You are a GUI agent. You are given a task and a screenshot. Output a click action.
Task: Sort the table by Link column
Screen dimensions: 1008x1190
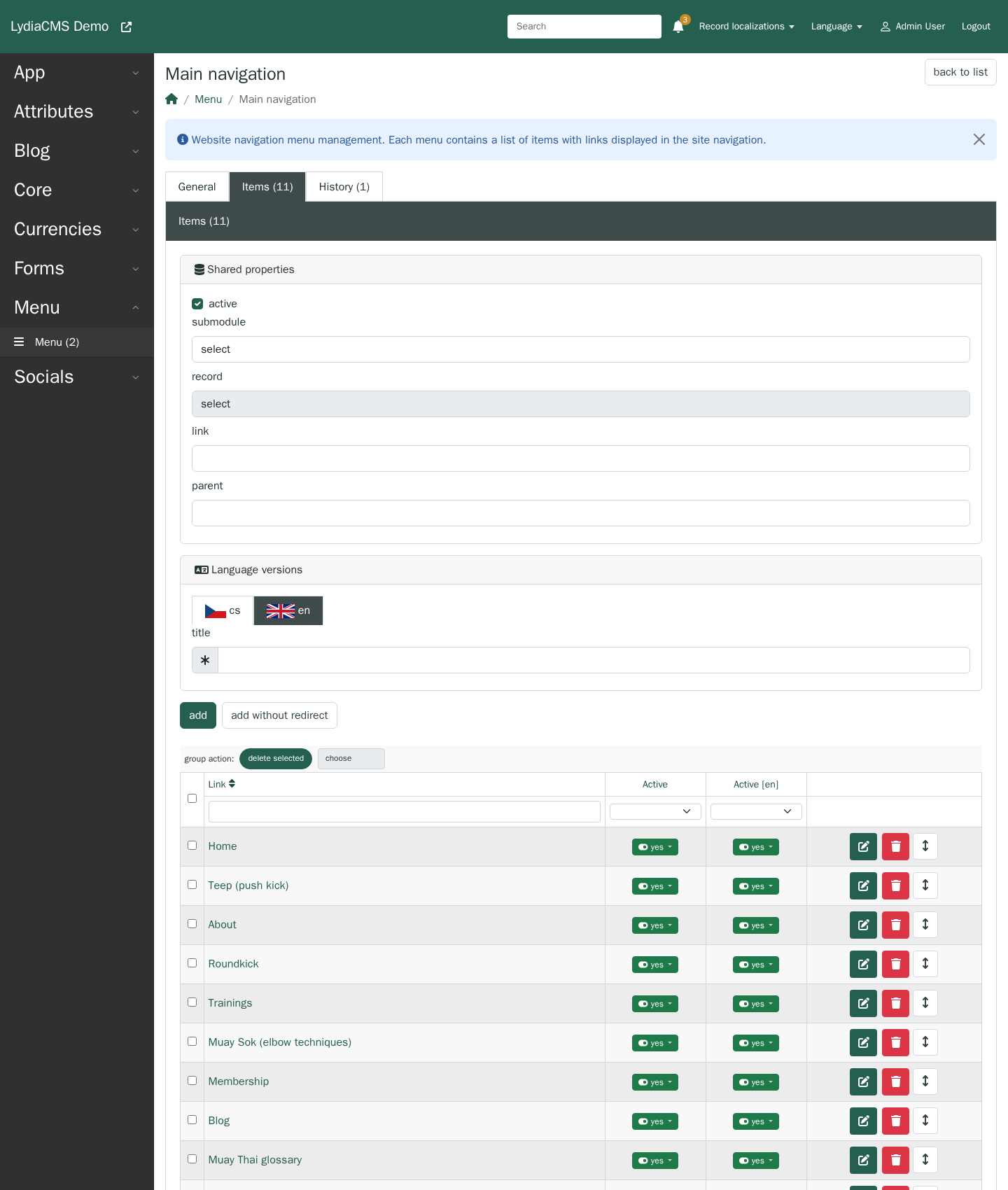coord(222,784)
